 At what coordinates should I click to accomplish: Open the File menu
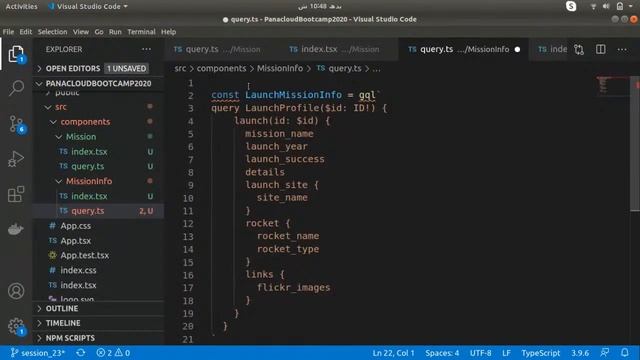(x=8, y=32)
